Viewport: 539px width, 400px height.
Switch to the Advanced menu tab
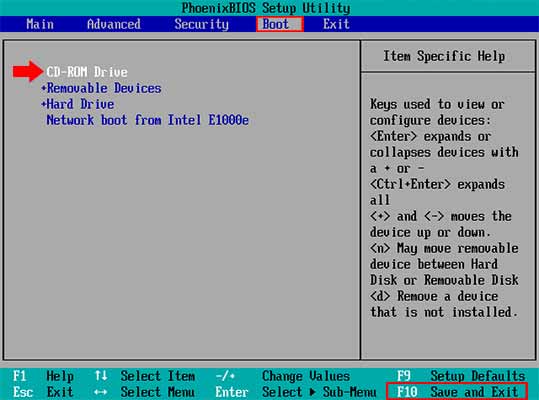(x=114, y=24)
